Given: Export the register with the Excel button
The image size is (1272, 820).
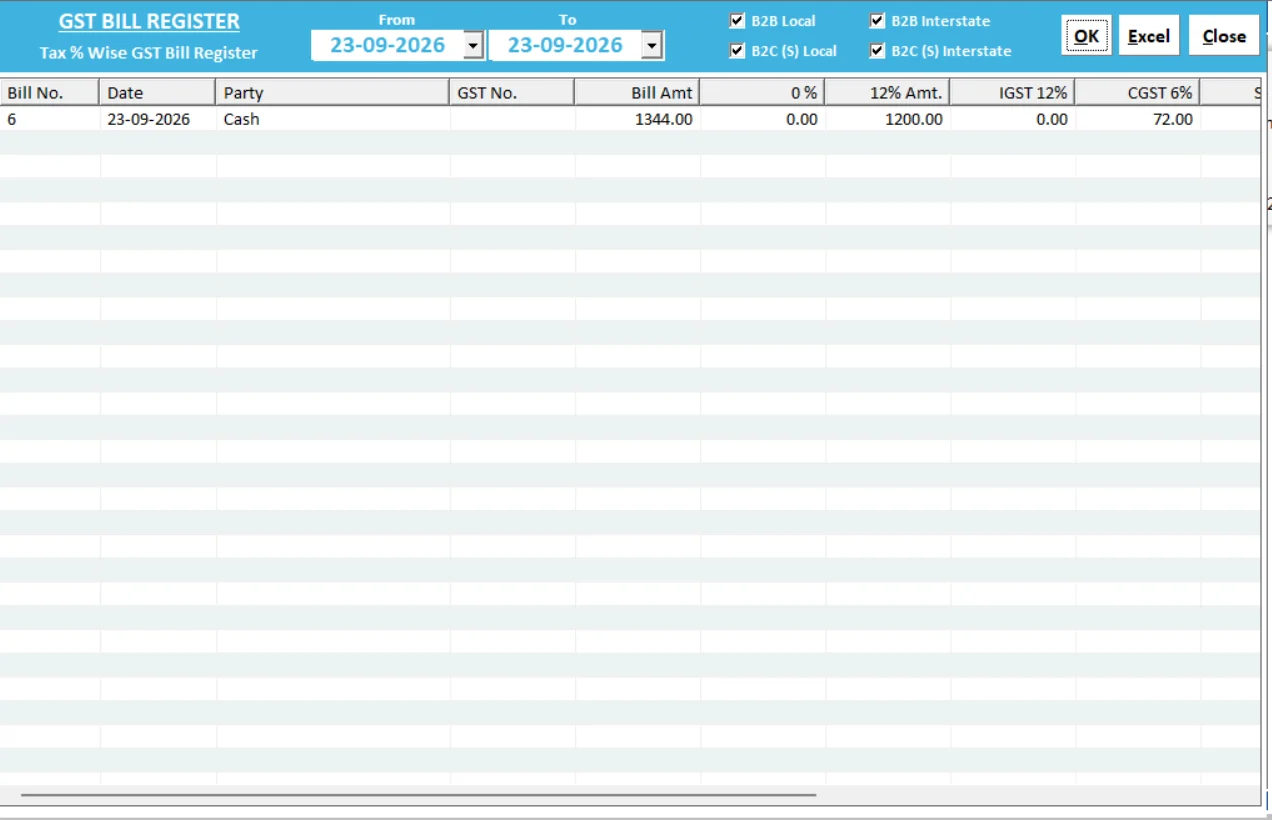Looking at the screenshot, I should tap(1149, 35).
